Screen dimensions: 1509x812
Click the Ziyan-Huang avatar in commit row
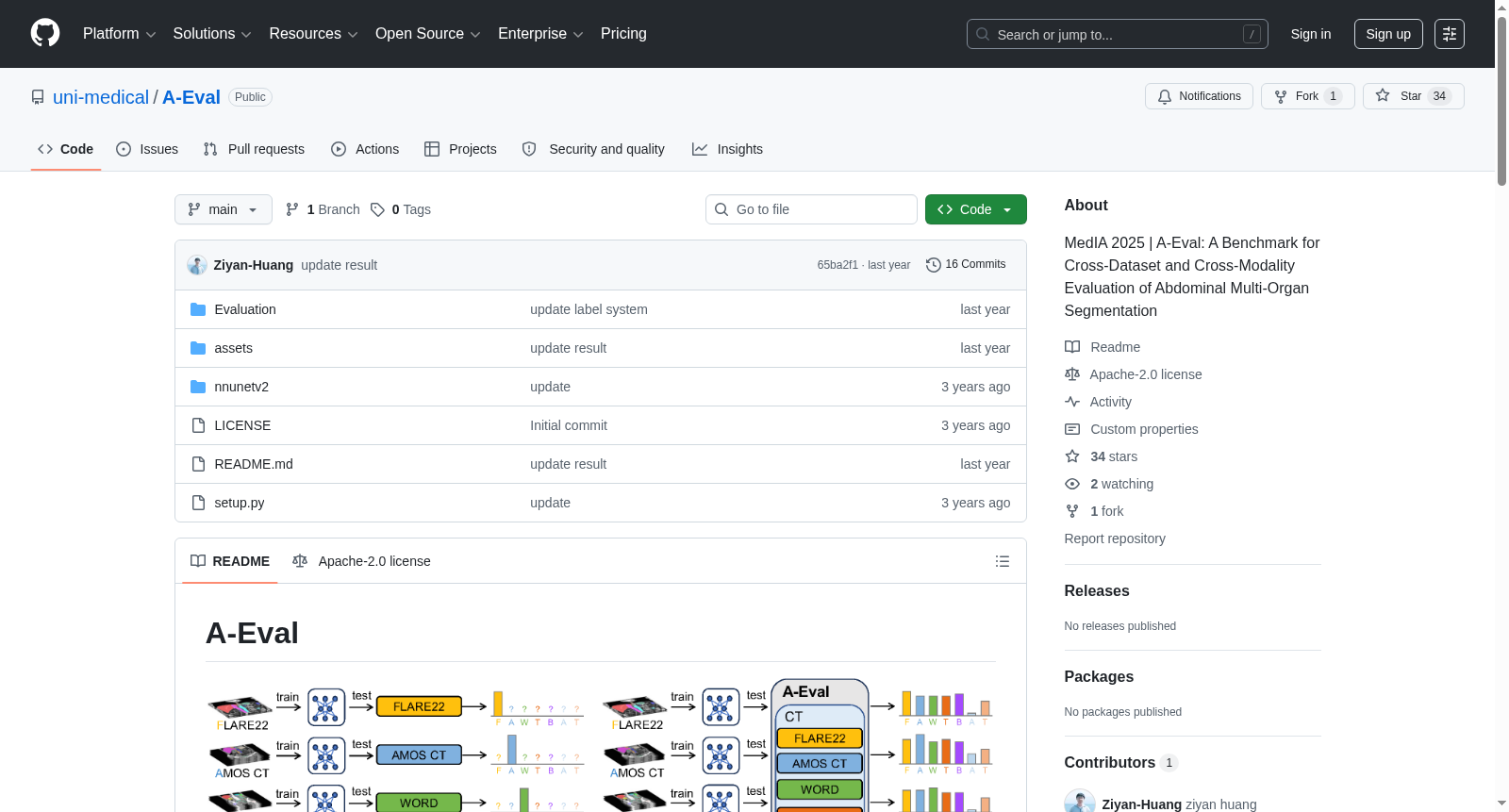(197, 265)
